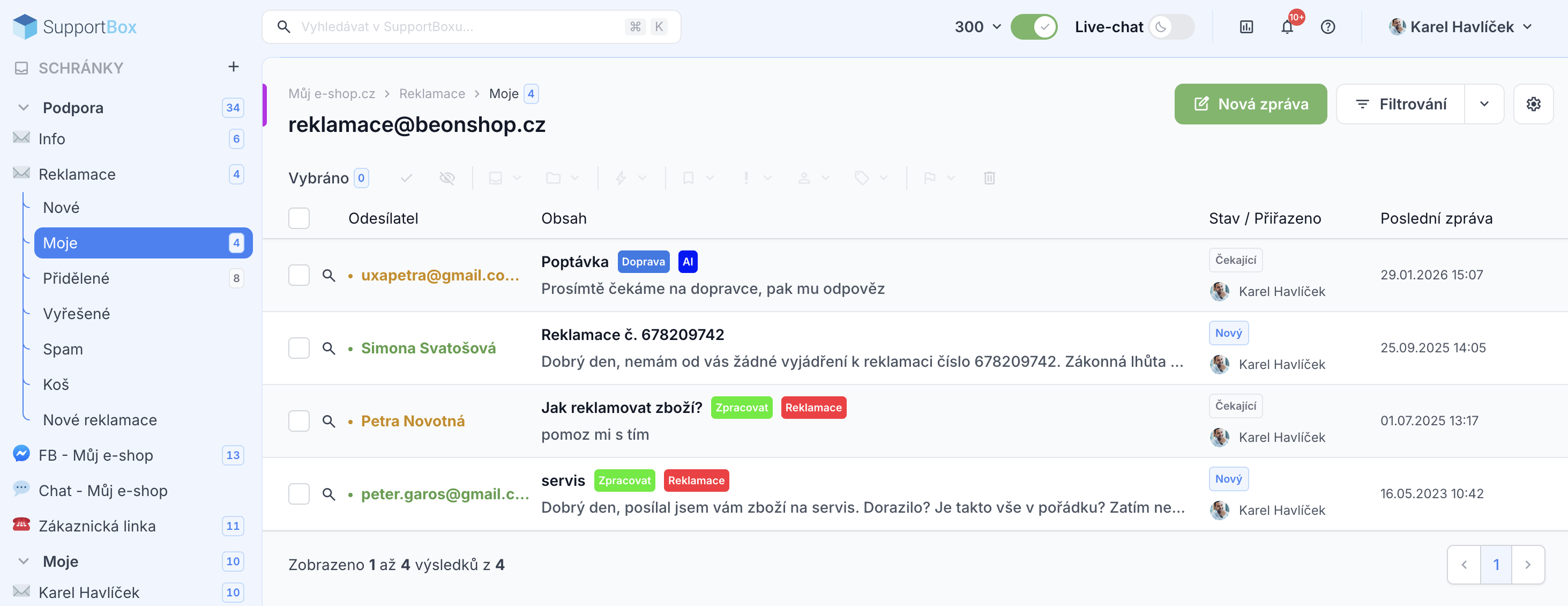Expand the Filtrování dropdown arrow
Screen dimensions: 1568x606
coord(1484,104)
